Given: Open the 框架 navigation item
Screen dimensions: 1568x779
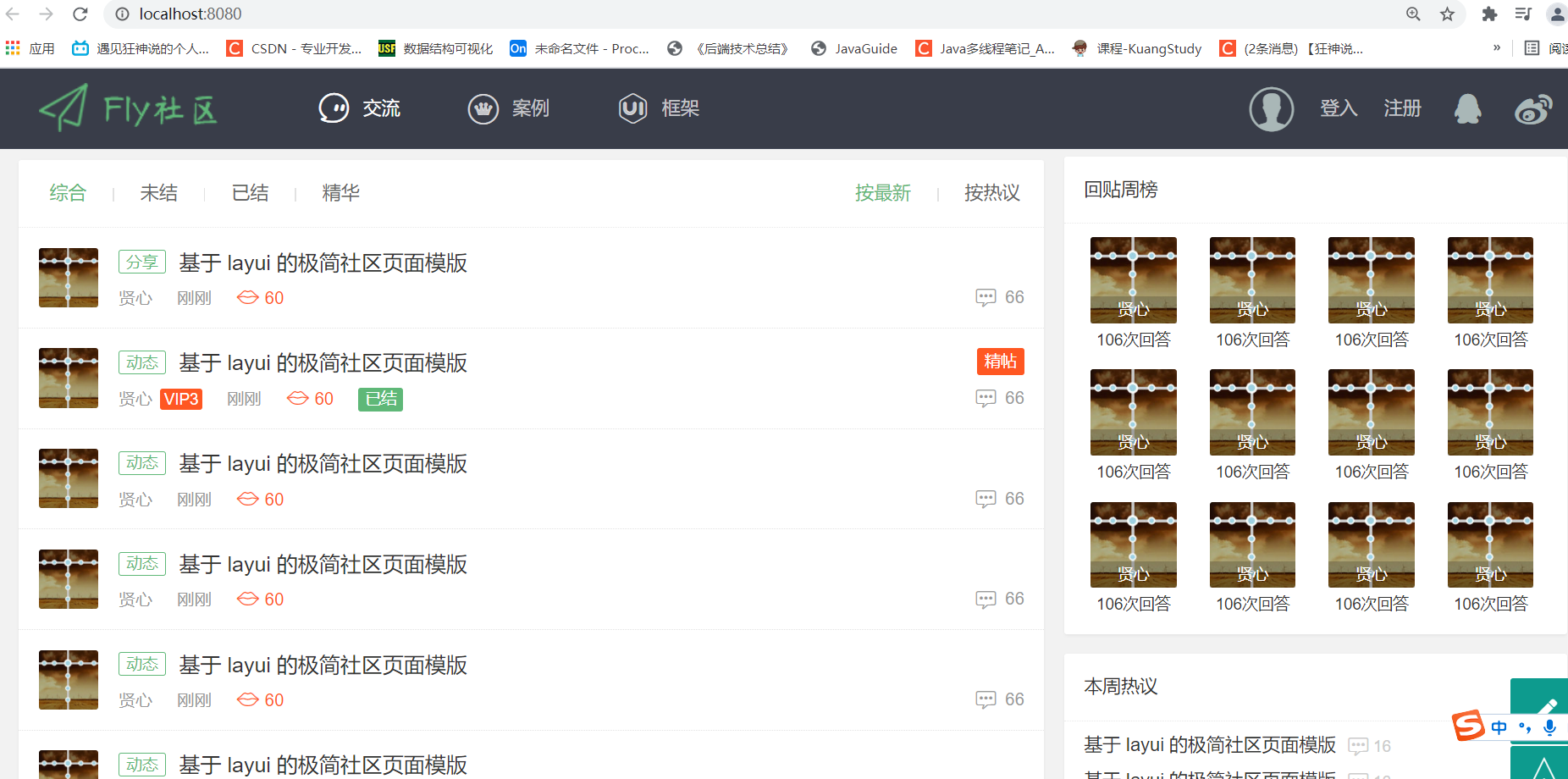Looking at the screenshot, I should point(659,108).
